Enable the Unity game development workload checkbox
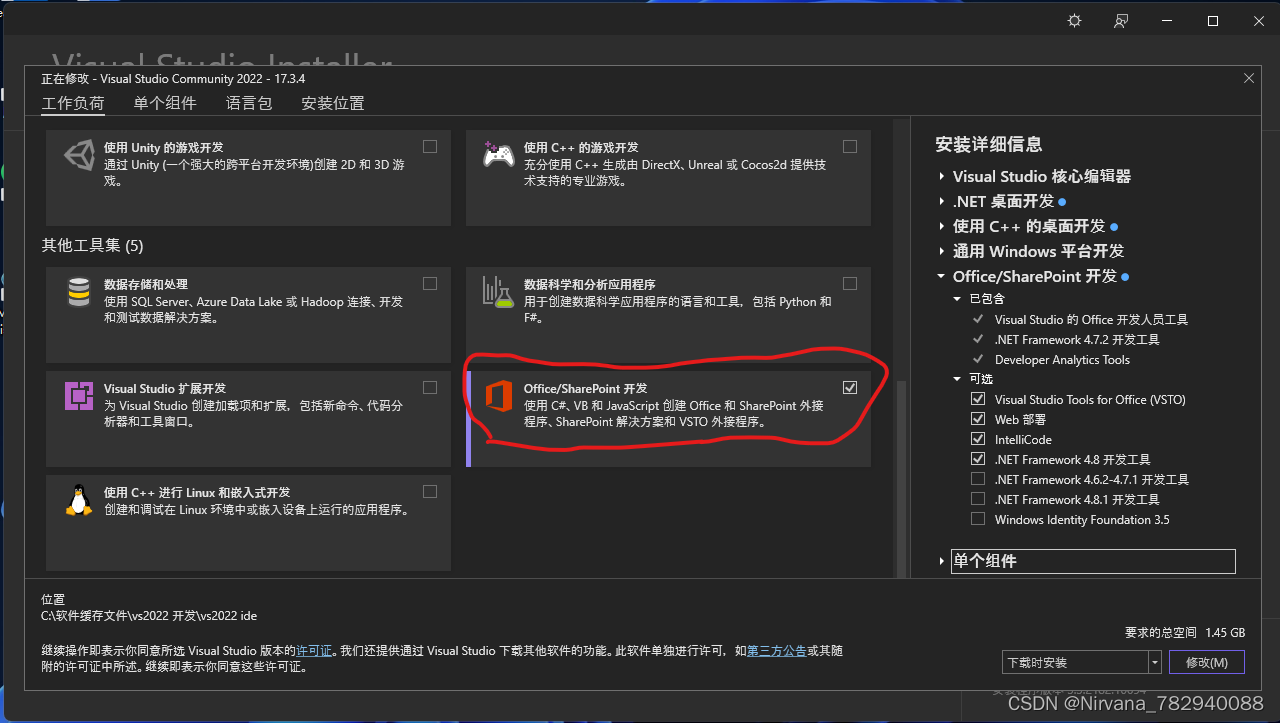 [x=430, y=146]
